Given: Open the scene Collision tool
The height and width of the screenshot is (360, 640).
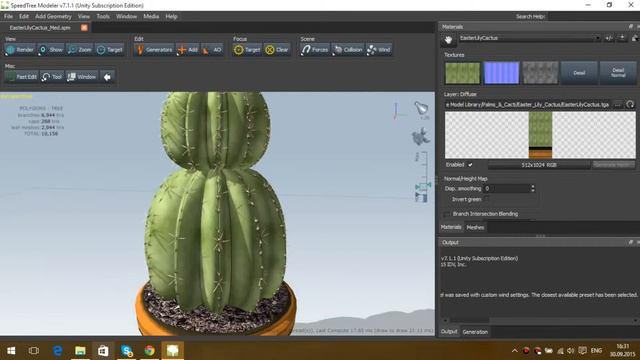Looking at the screenshot, I should 348,50.
